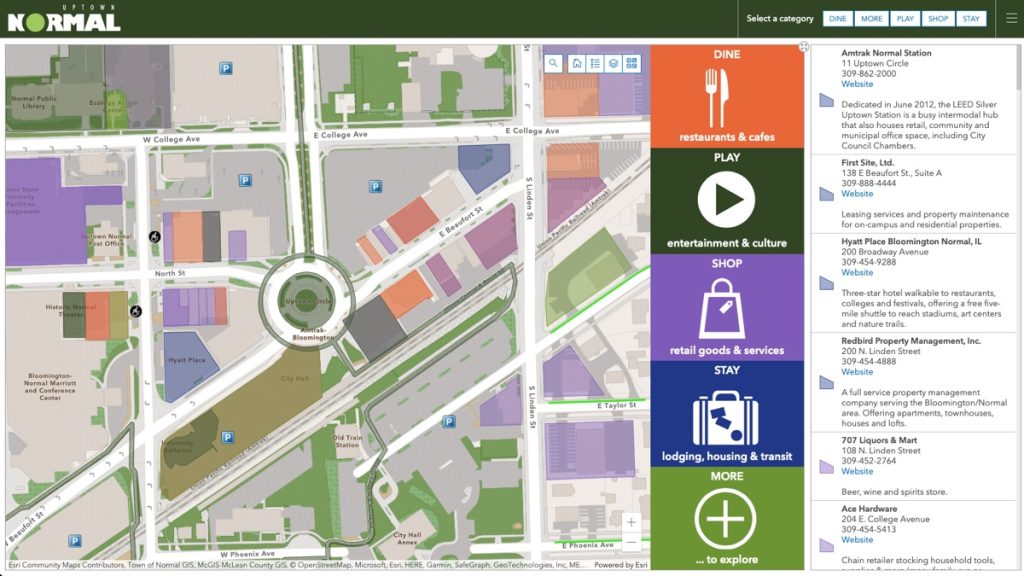Click the 707 Liquors & Mart title

(879, 440)
